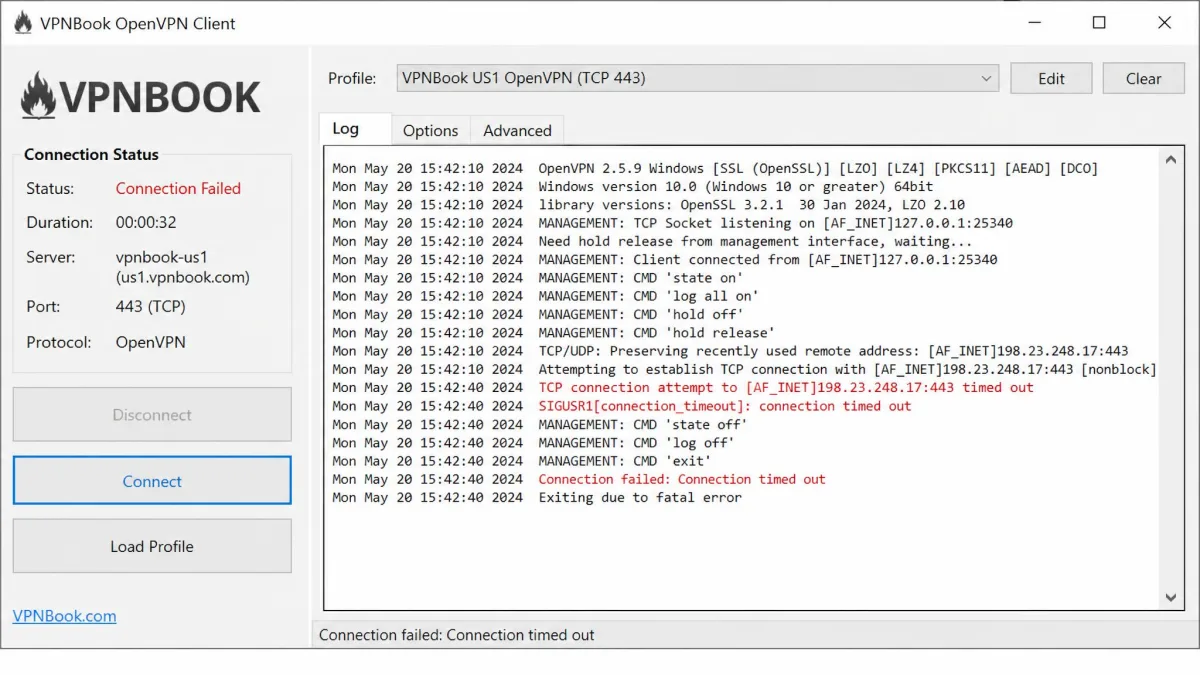
Task: Click the CMD 'state off' log line
Action: [541, 424]
